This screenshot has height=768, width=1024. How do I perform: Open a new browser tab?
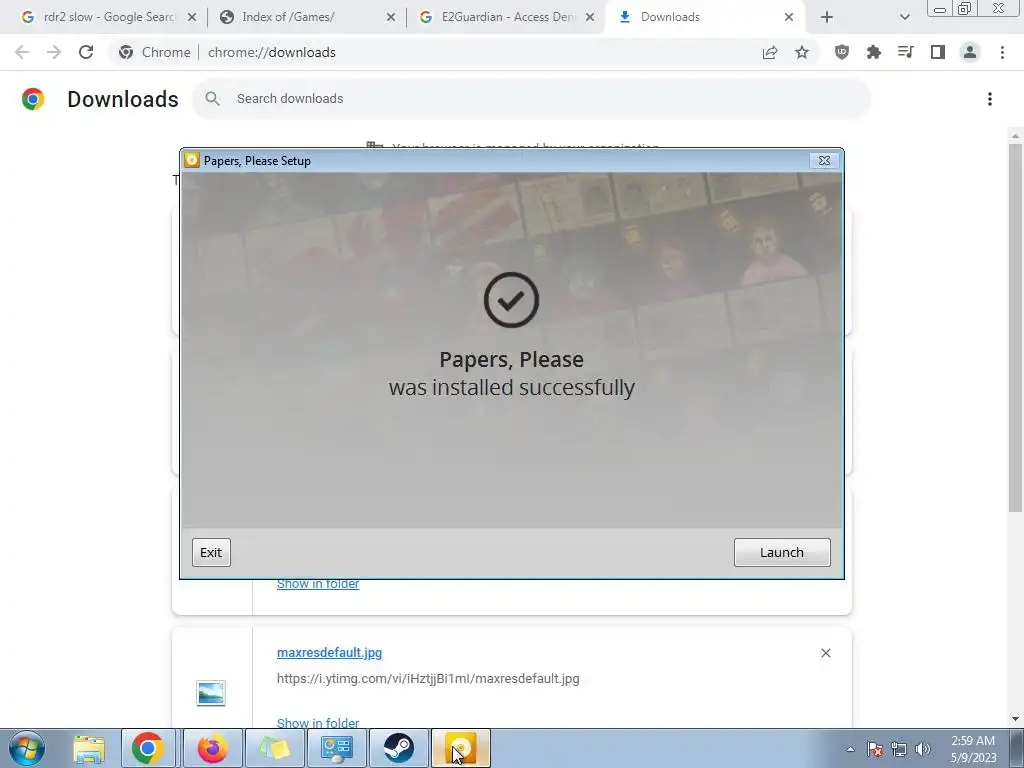tap(827, 17)
